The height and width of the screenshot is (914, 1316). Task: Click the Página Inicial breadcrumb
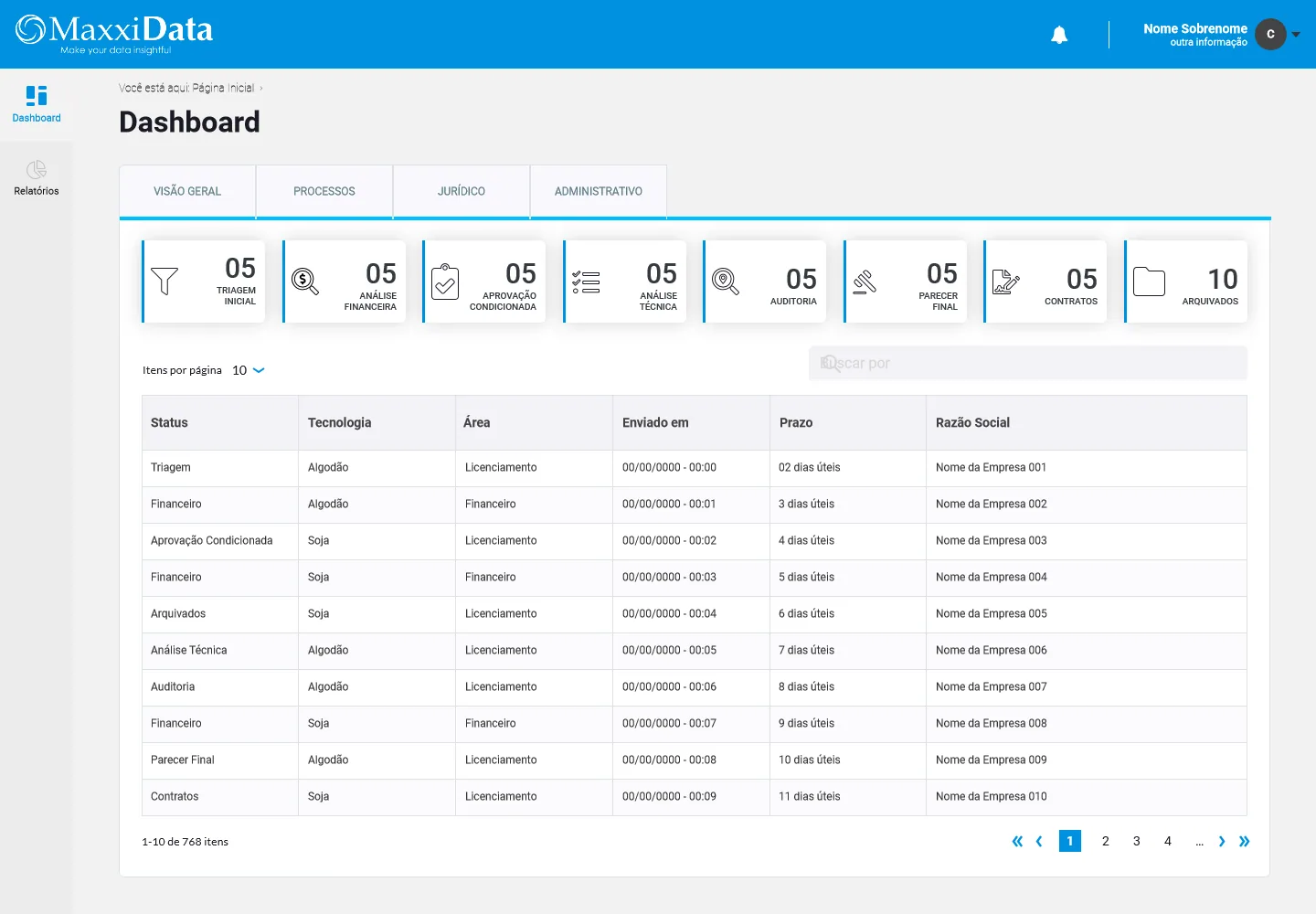coord(223,88)
